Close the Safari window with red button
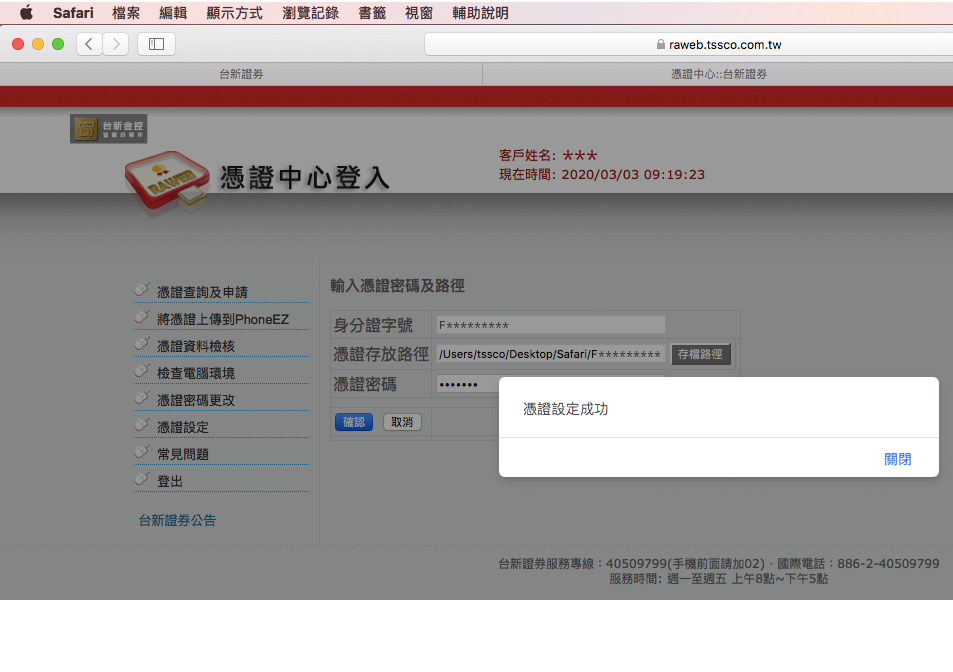This screenshot has width=953, height=672. tap(18, 44)
